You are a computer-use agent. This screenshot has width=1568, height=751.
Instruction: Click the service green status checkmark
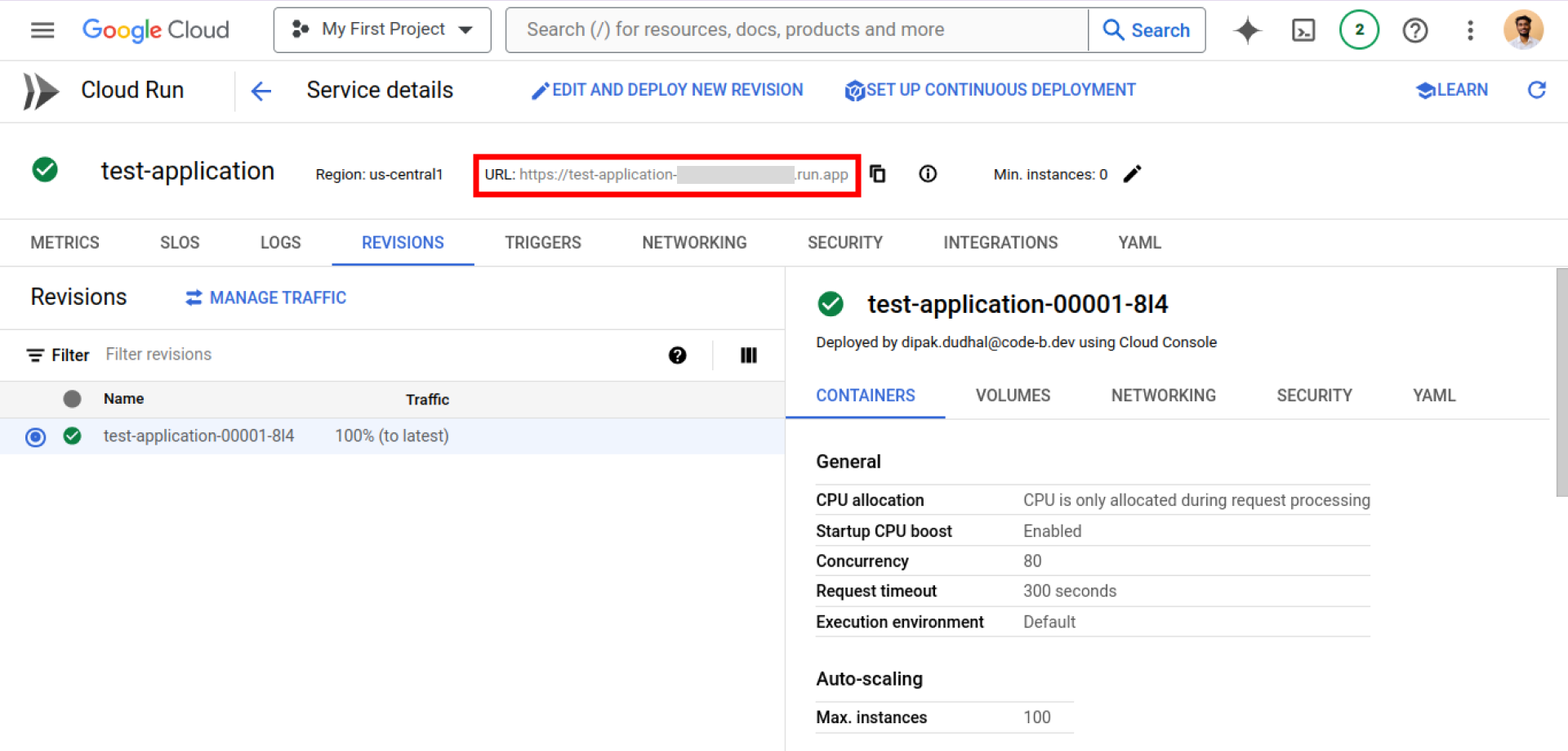click(x=45, y=170)
